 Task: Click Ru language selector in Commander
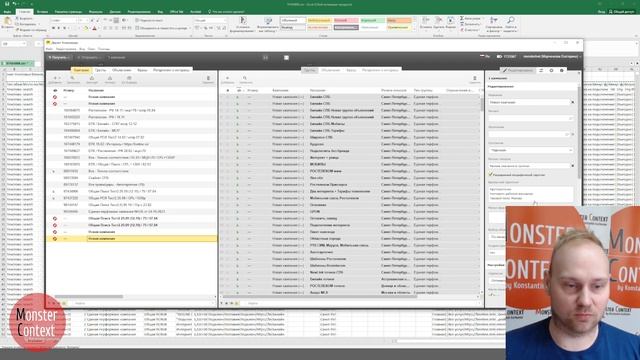point(485,57)
